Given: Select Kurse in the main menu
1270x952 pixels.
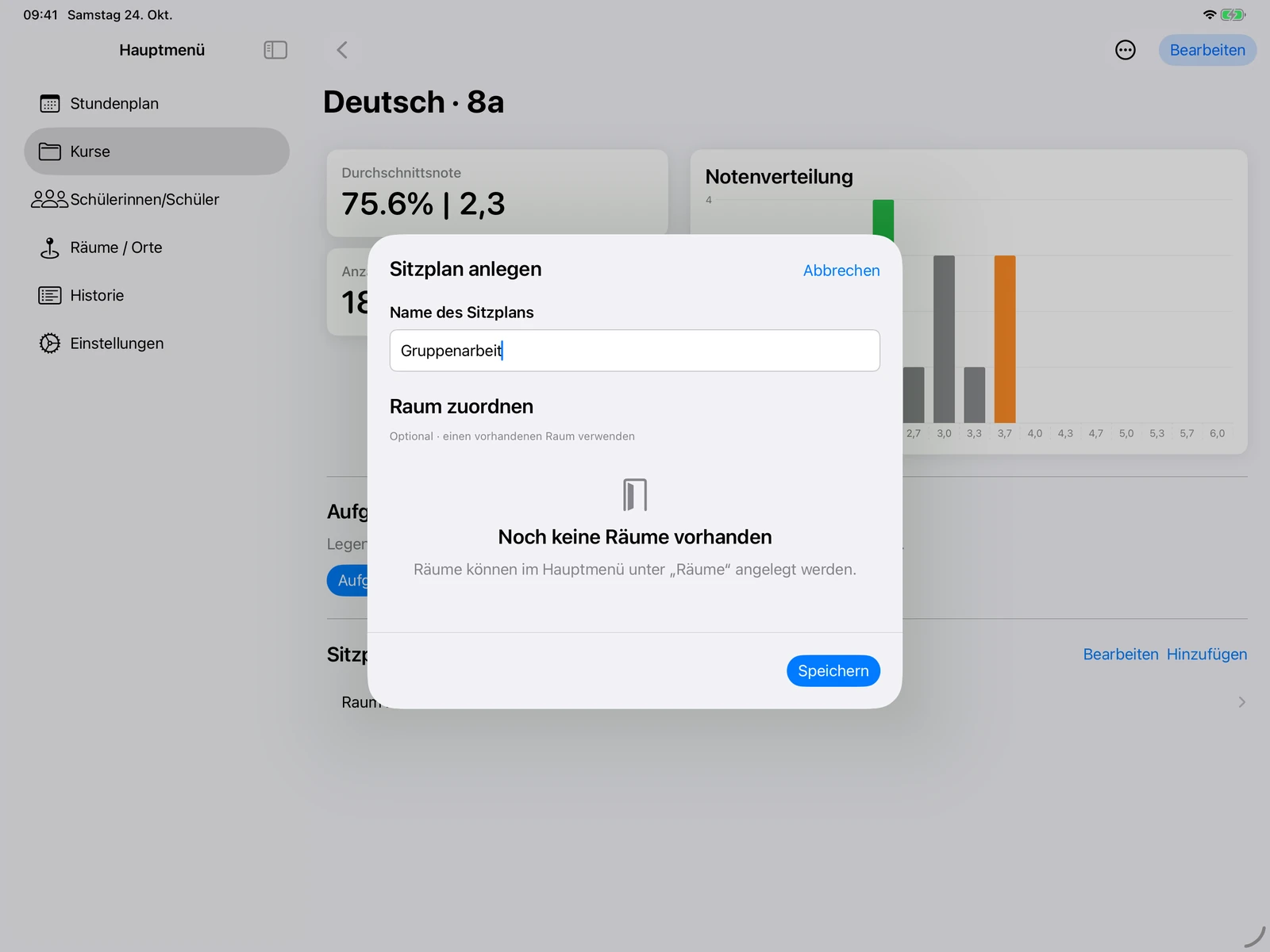Looking at the screenshot, I should pos(156,152).
